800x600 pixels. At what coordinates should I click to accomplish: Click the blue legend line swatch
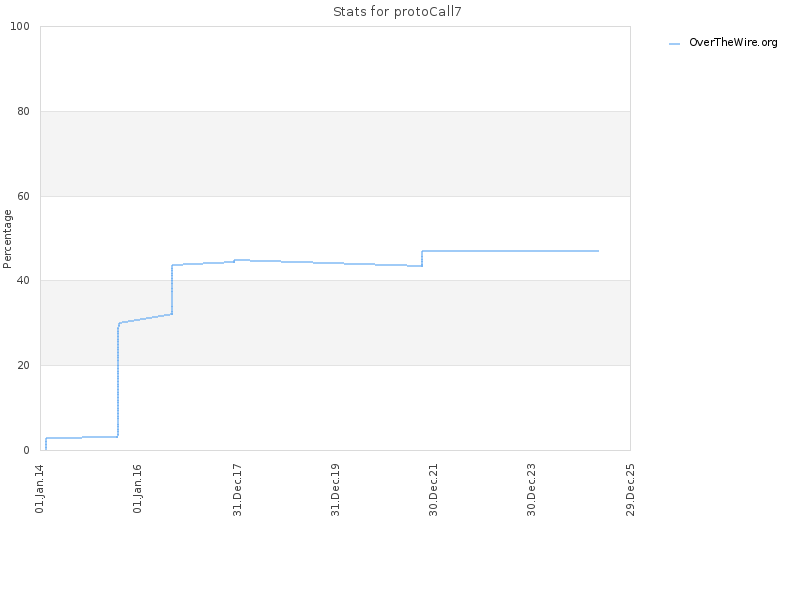point(674,44)
